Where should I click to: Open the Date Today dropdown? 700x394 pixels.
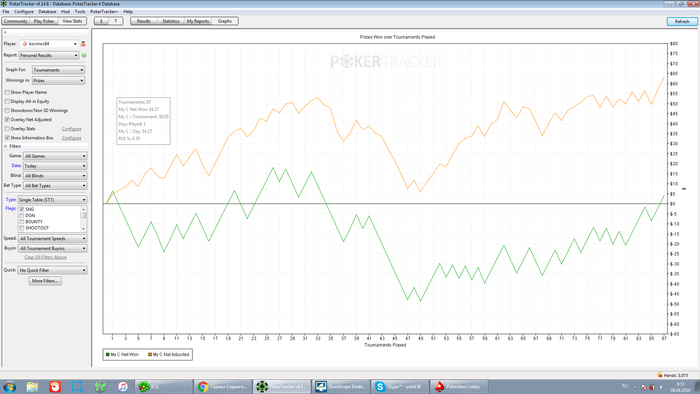click(x=55, y=166)
